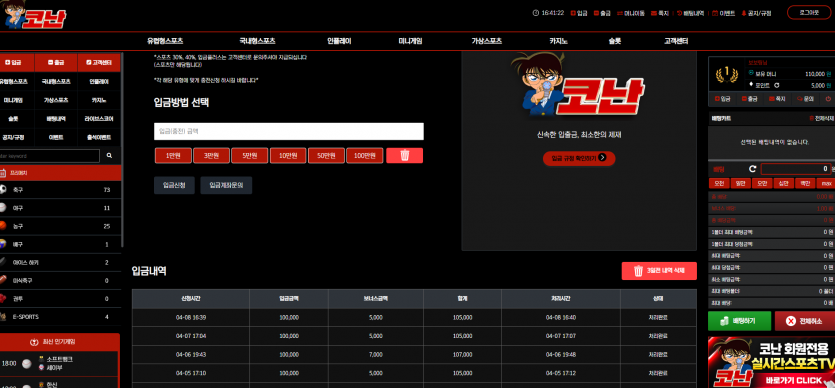Open the 카지노 main menu item
The image size is (835, 388).
pos(559,41)
